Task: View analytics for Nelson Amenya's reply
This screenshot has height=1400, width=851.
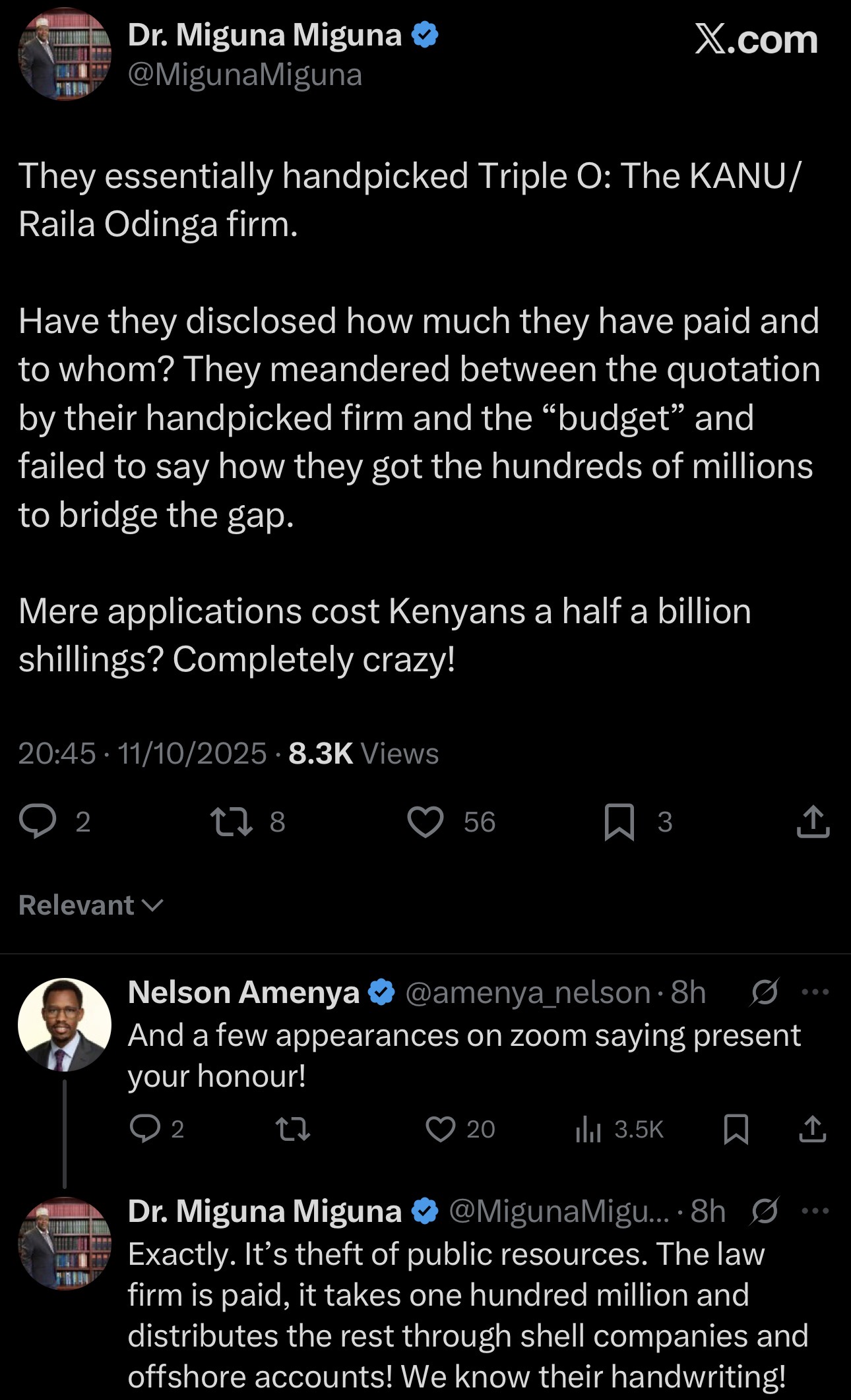Action: 588,1130
